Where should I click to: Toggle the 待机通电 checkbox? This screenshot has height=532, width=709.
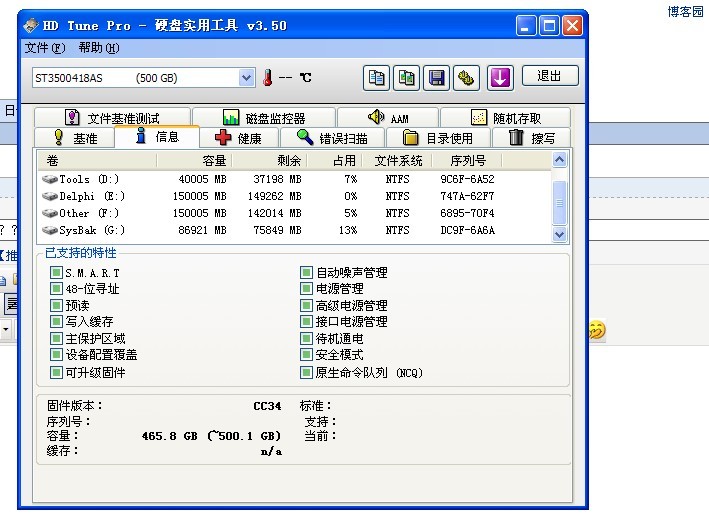point(306,339)
